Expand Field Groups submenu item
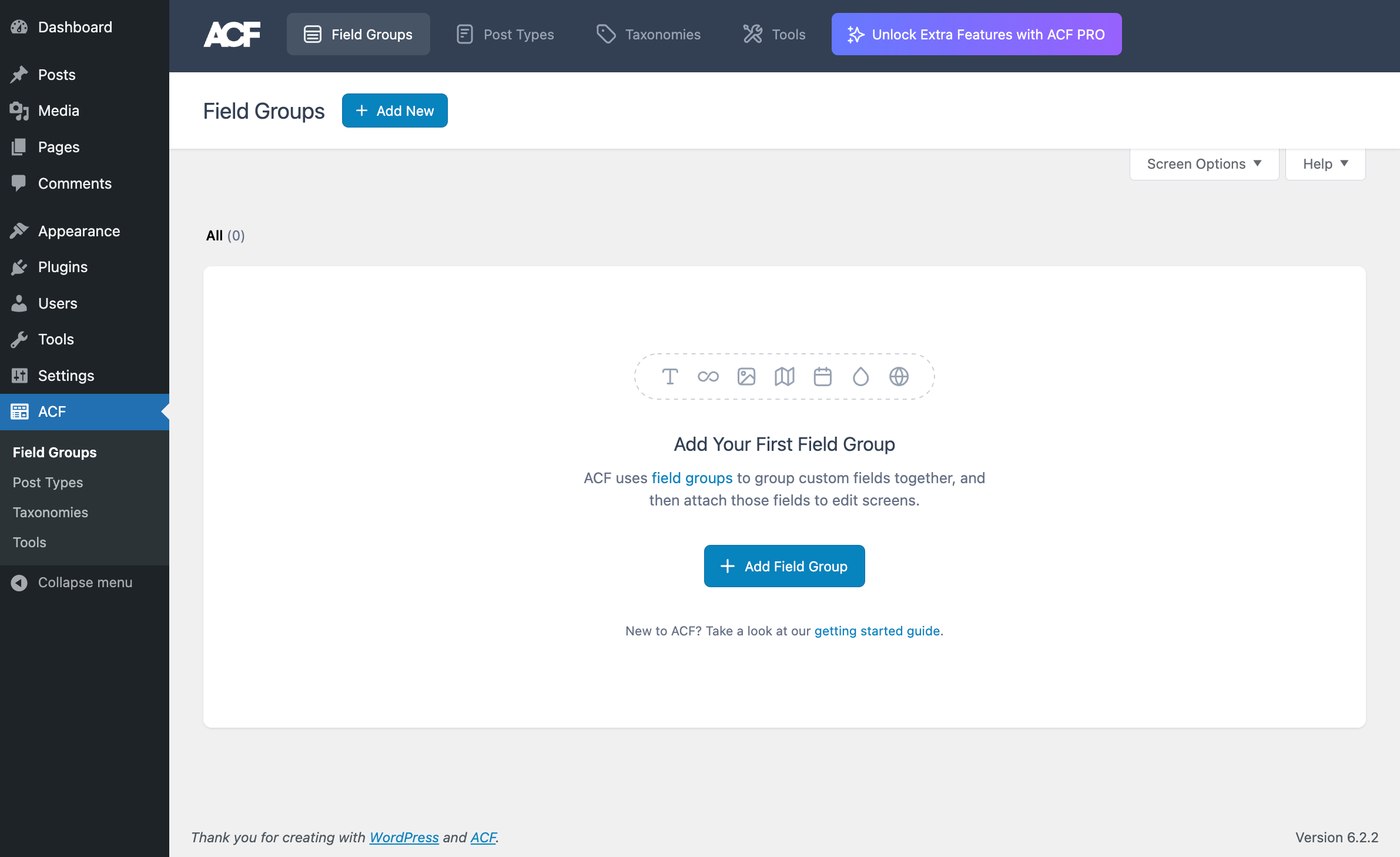The image size is (1400, 857). pos(54,451)
